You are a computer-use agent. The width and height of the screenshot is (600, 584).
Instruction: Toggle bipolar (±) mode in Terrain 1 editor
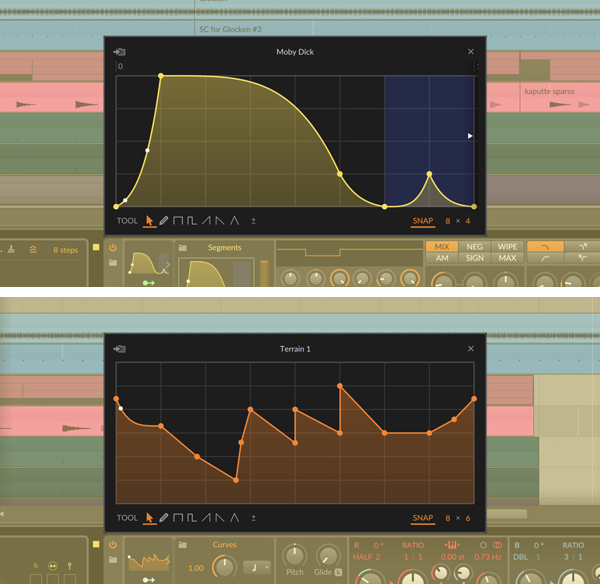[253, 518]
